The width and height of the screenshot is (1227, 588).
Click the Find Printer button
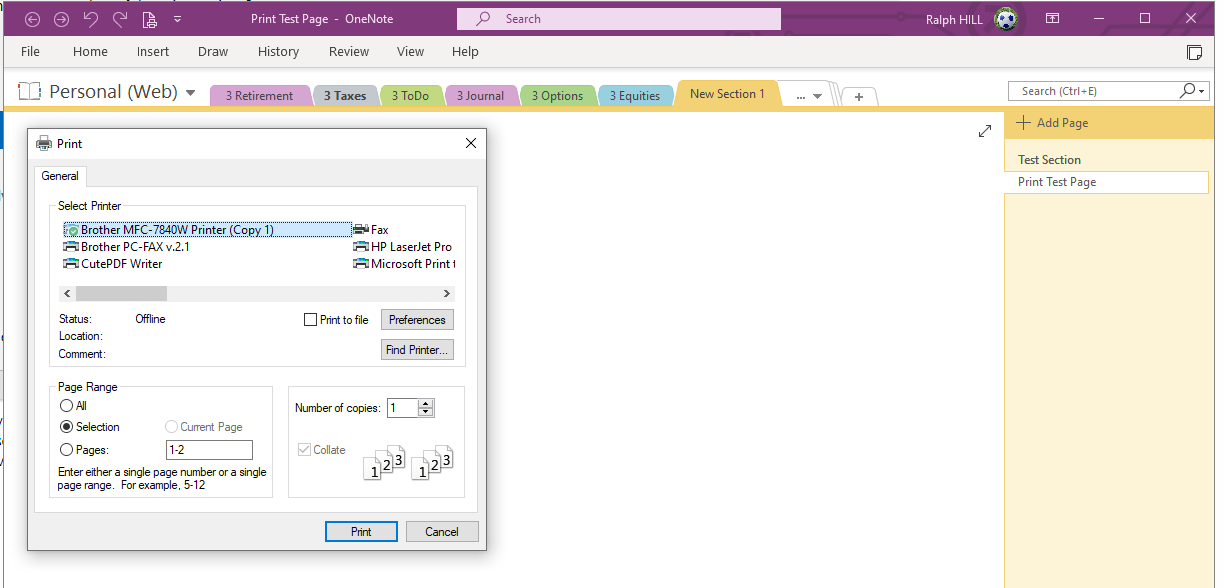click(417, 349)
